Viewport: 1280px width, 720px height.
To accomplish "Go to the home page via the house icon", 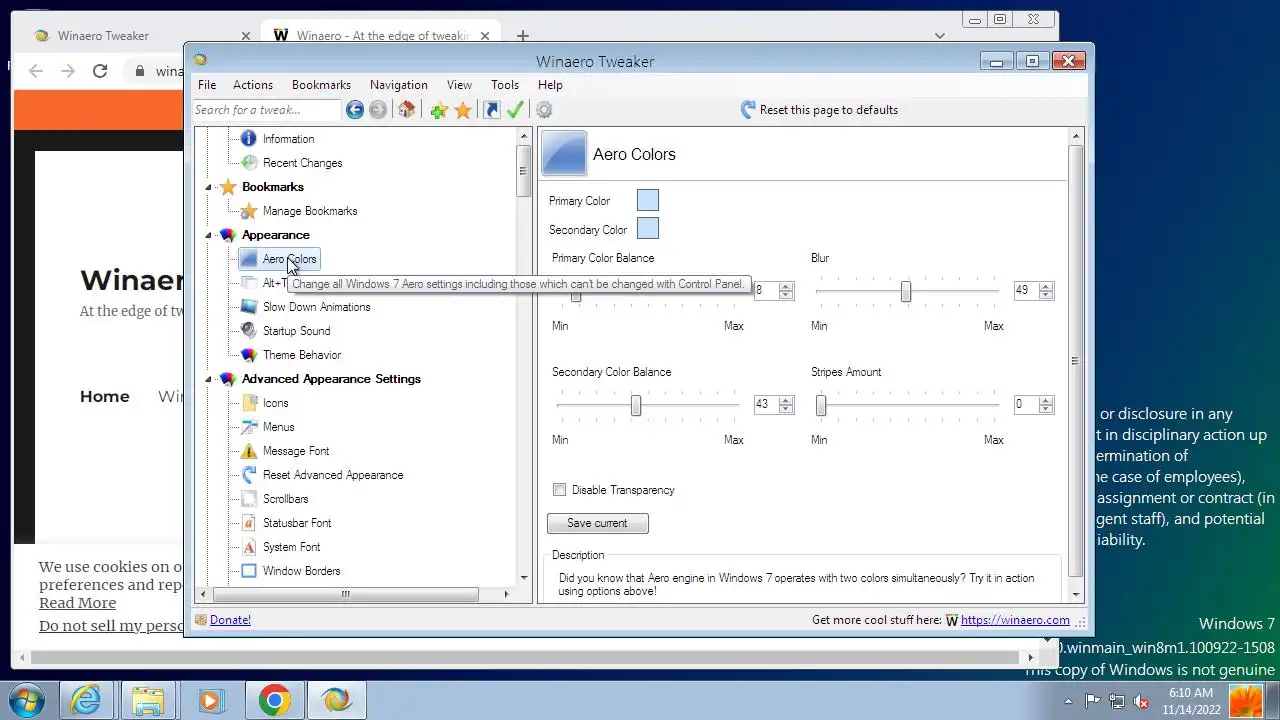I will point(406,110).
